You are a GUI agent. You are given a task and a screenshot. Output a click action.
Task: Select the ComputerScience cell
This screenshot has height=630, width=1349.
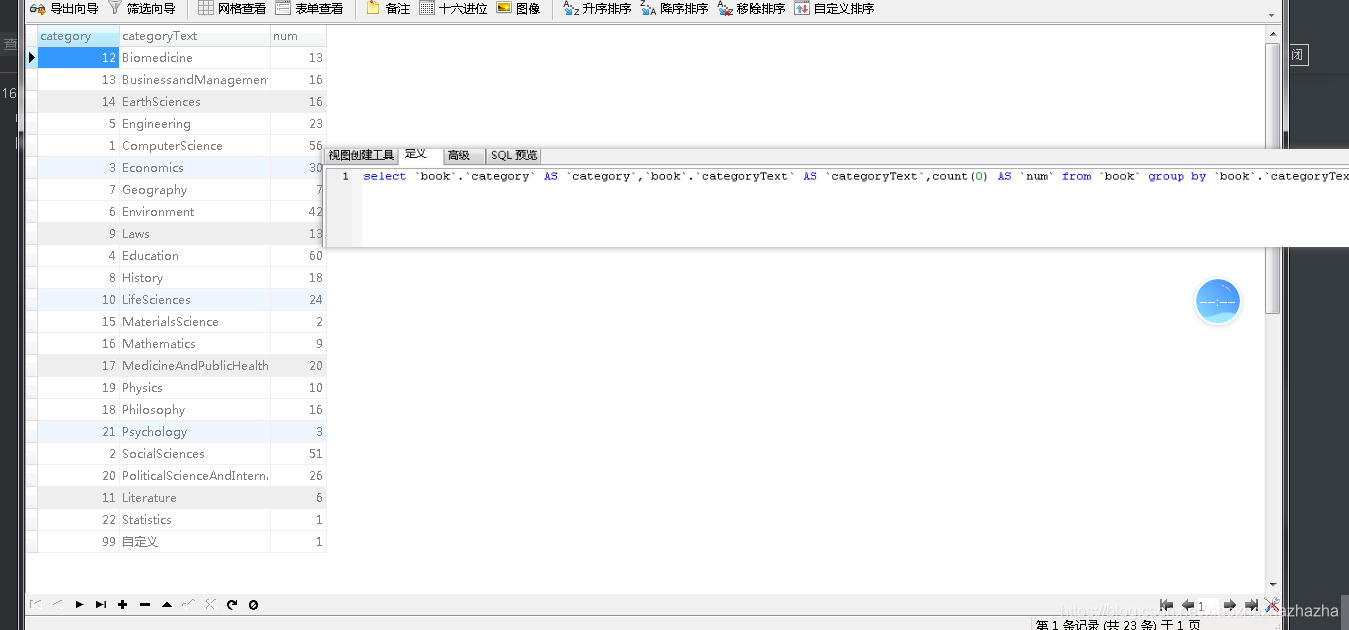point(195,146)
